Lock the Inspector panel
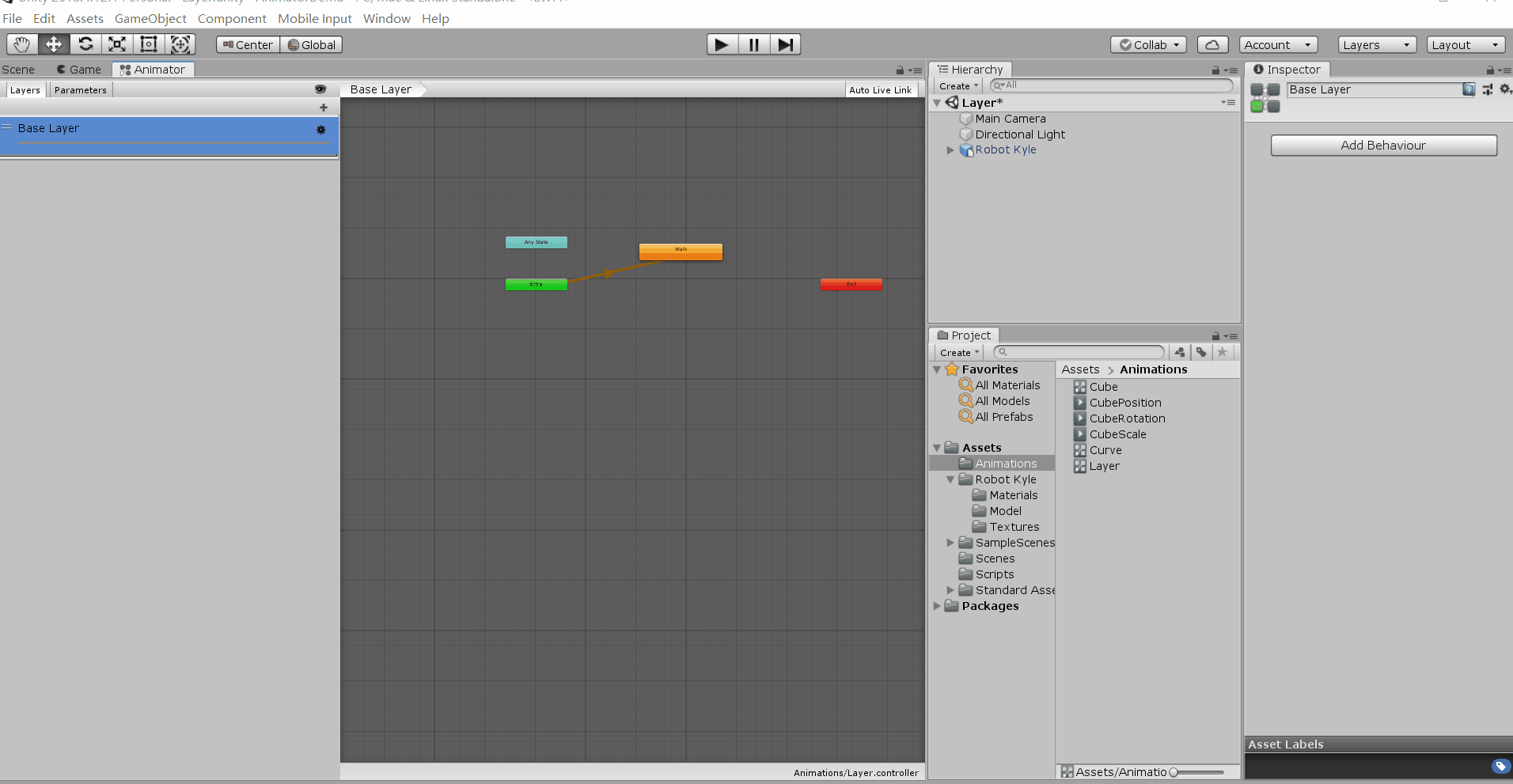This screenshot has width=1513, height=784. pos(1490,70)
